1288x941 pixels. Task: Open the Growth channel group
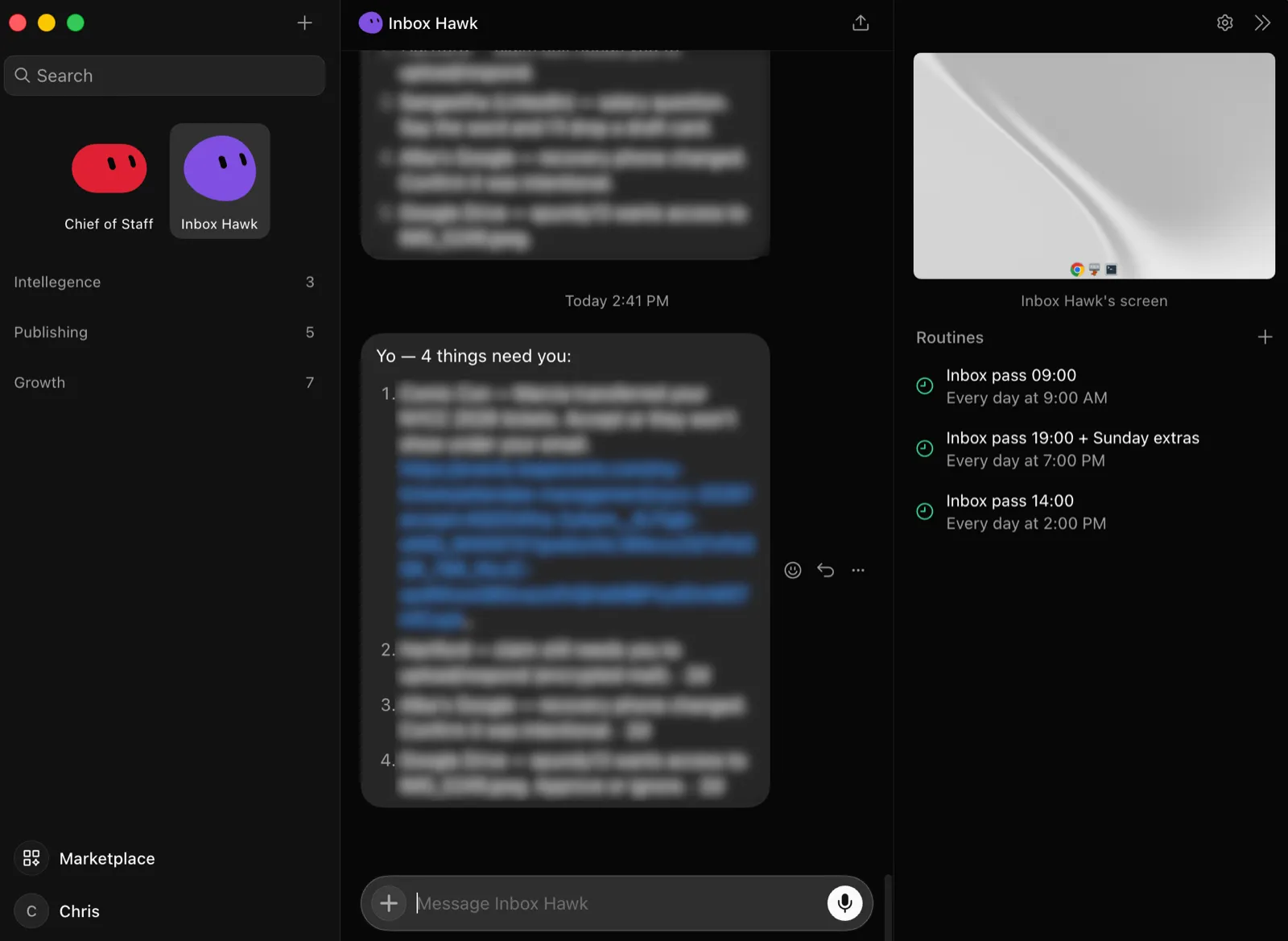pos(164,382)
